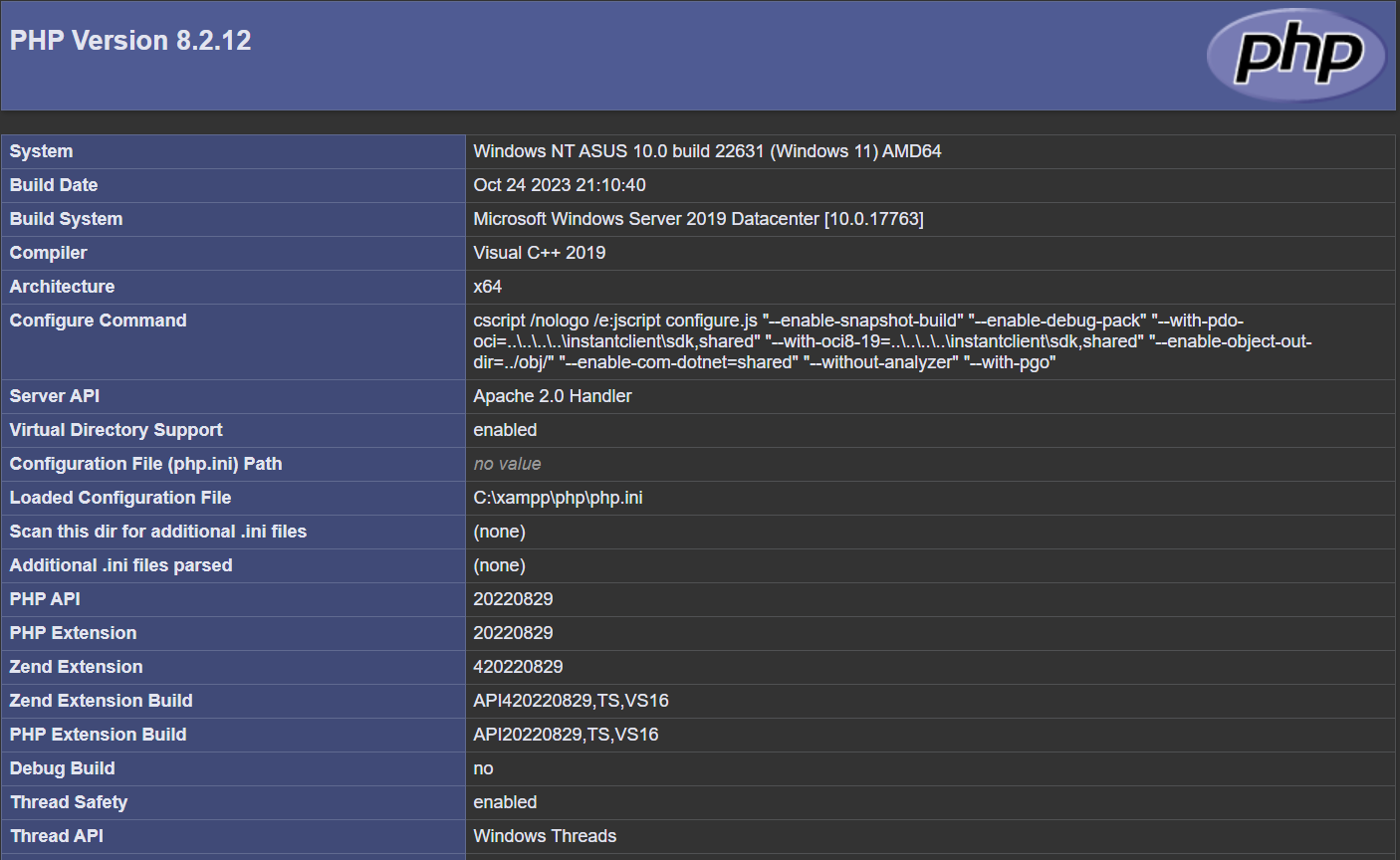The image size is (1400, 860).
Task: Select the Apache 2.0 Handler value
Action: [x=552, y=396]
